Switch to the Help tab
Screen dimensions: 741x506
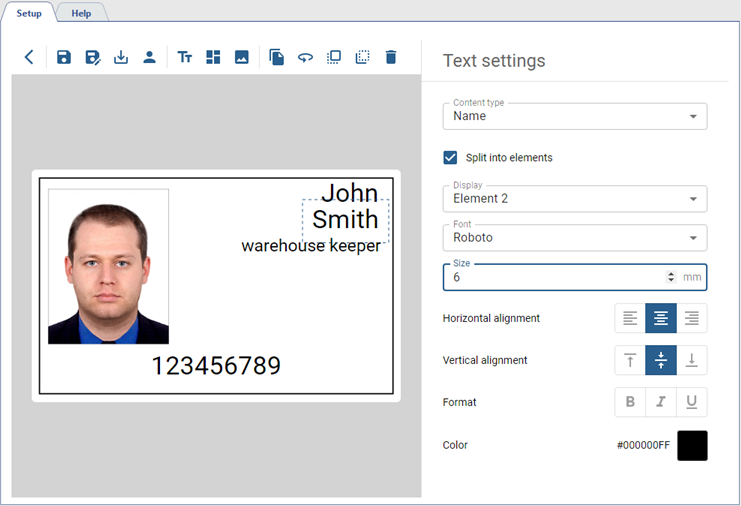tap(81, 13)
